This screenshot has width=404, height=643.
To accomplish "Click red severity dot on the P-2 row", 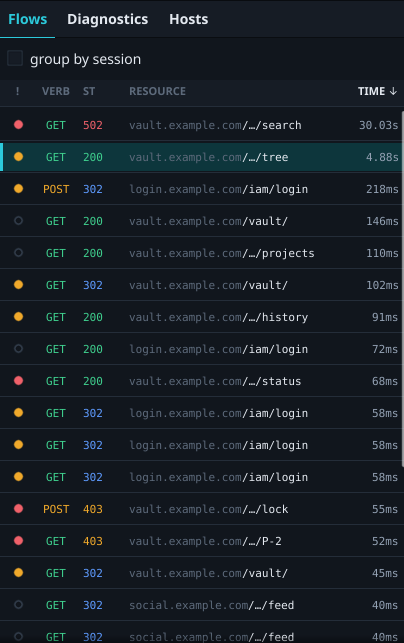I will [x=18, y=540].
